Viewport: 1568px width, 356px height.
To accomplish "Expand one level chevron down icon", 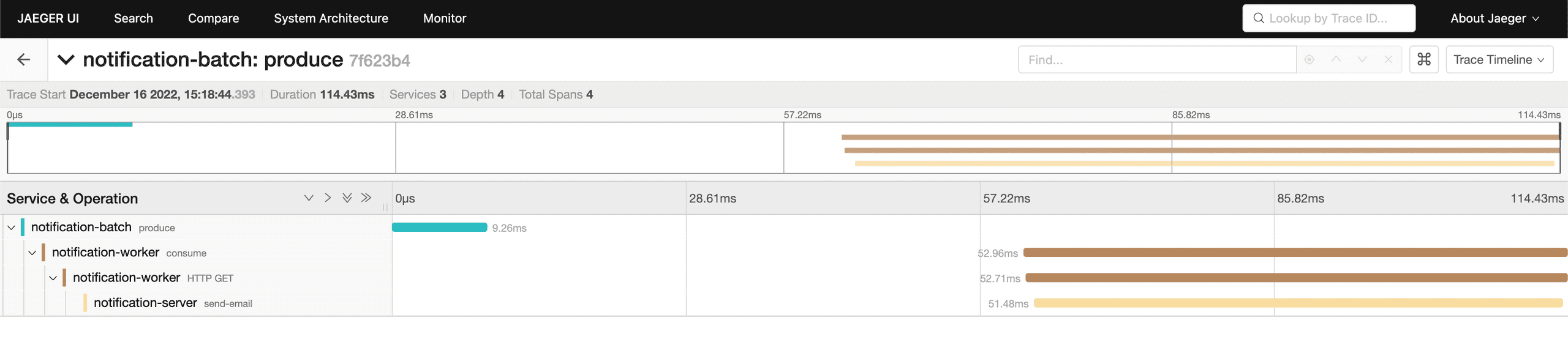I will (309, 198).
